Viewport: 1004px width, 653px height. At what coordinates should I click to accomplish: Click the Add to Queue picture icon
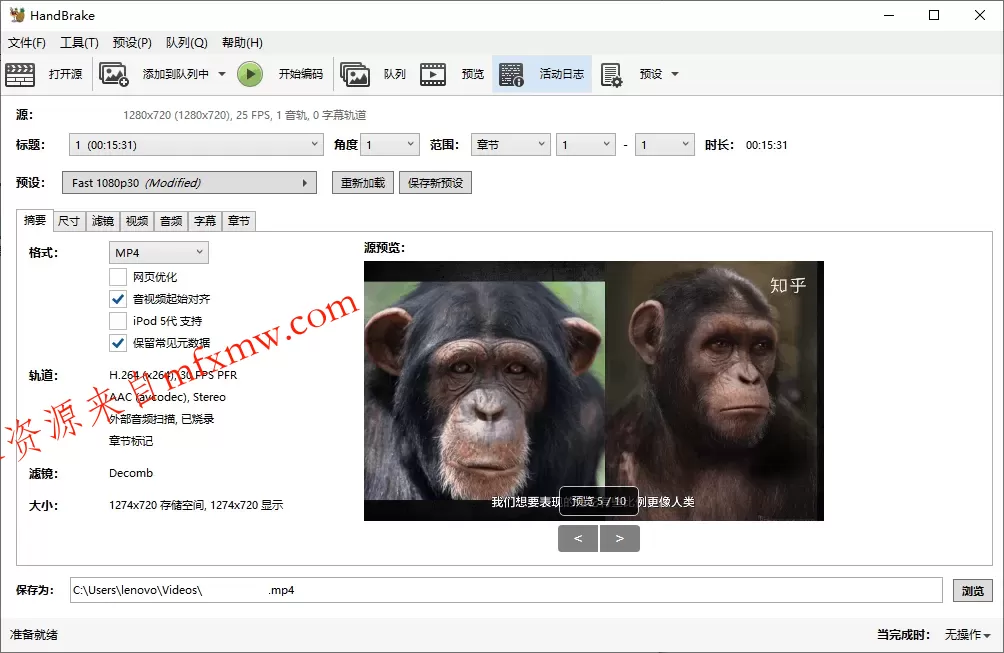(x=114, y=74)
